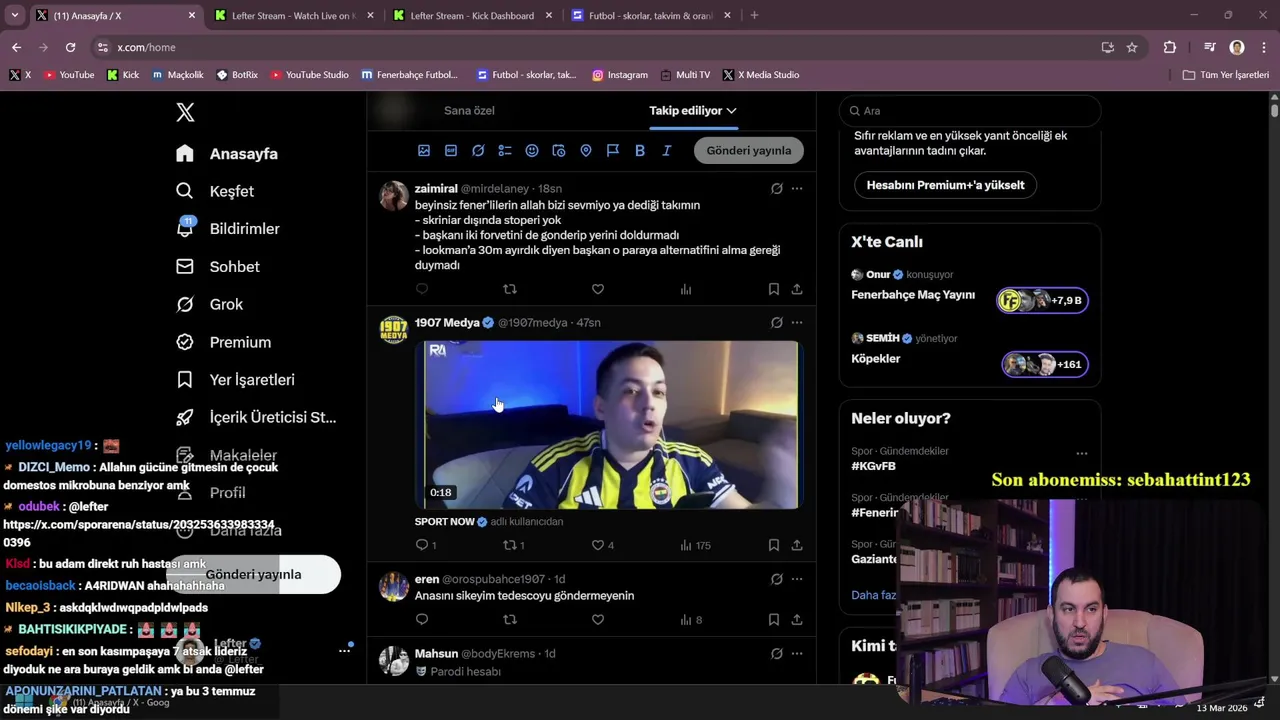The width and height of the screenshot is (1280, 720).
Task: Click Grok icon on Mahsun's post
Action: 776,653
